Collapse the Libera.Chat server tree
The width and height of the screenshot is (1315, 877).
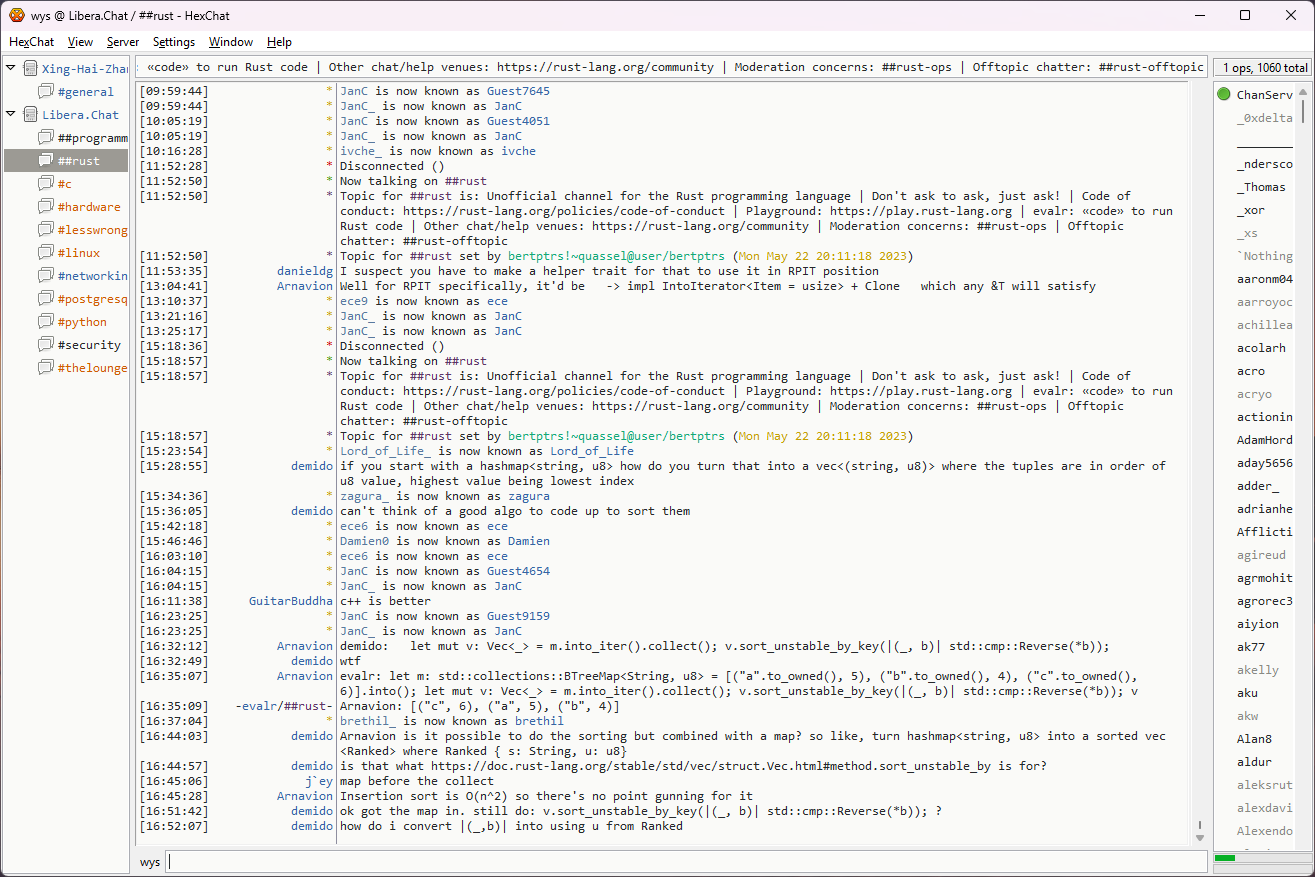tap(11, 115)
